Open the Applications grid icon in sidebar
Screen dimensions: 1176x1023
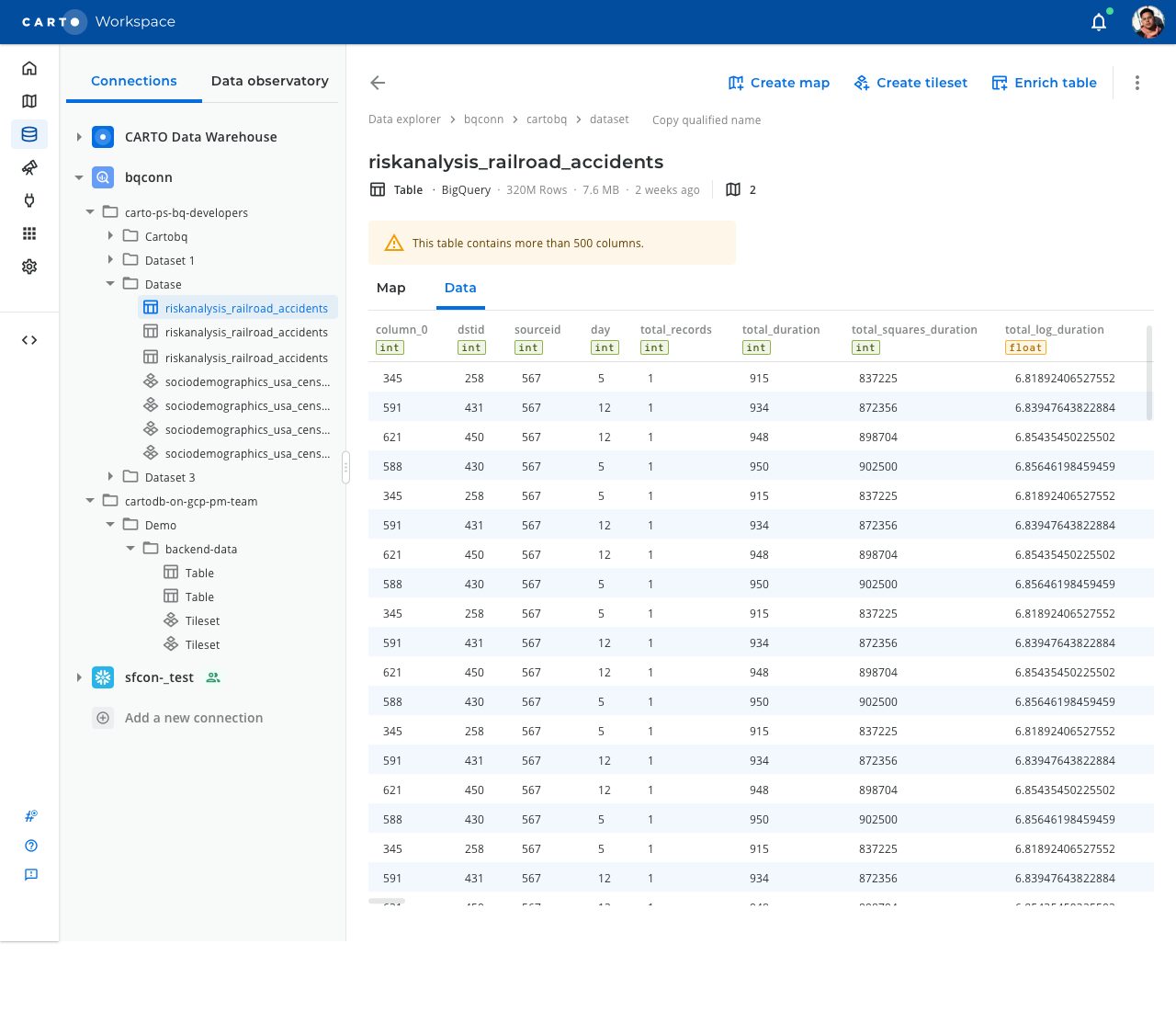(x=29, y=233)
